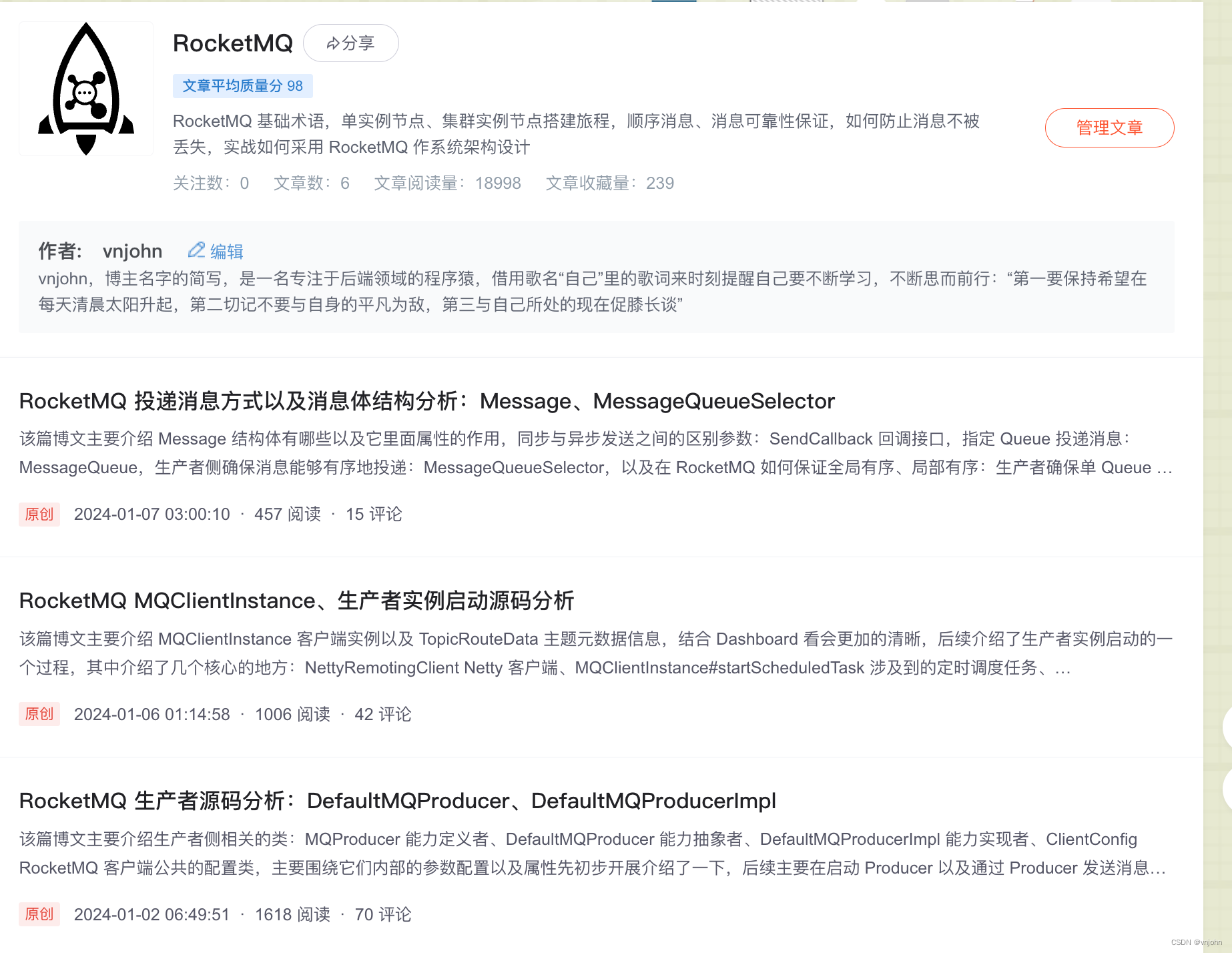
Task: Click the 管理文章 button
Action: [1109, 127]
